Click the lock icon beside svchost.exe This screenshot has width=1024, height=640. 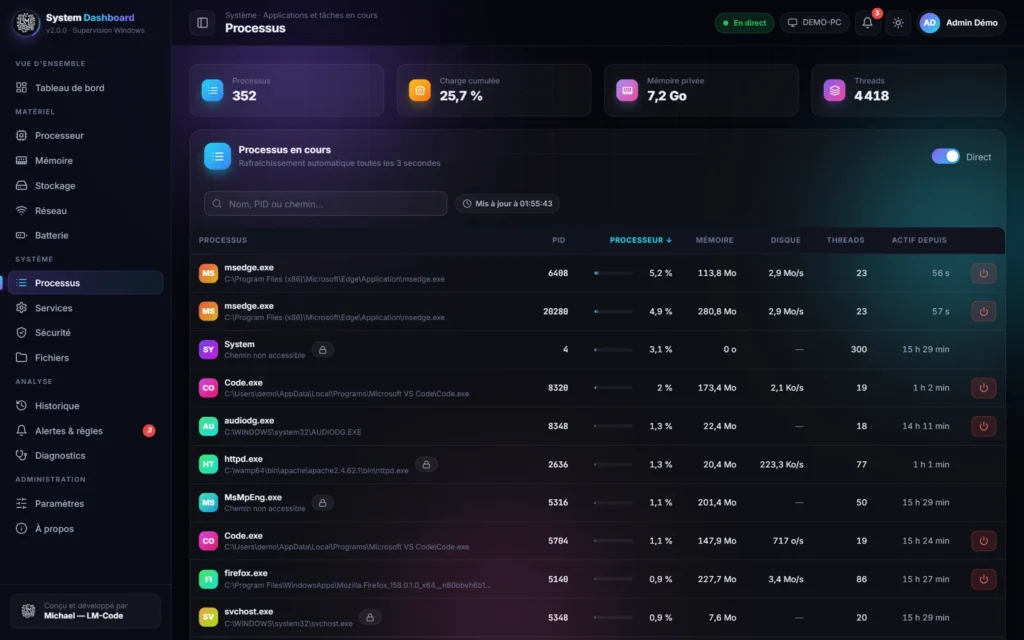[x=370, y=617]
